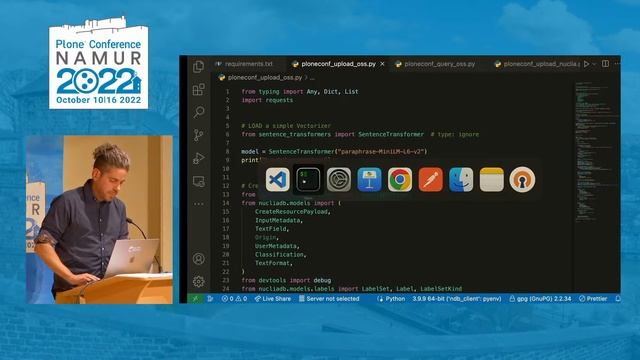Viewport: 640px width, 360px height.
Task: Select Python interpreter 3.9.9 64-bit
Action: tap(457, 299)
